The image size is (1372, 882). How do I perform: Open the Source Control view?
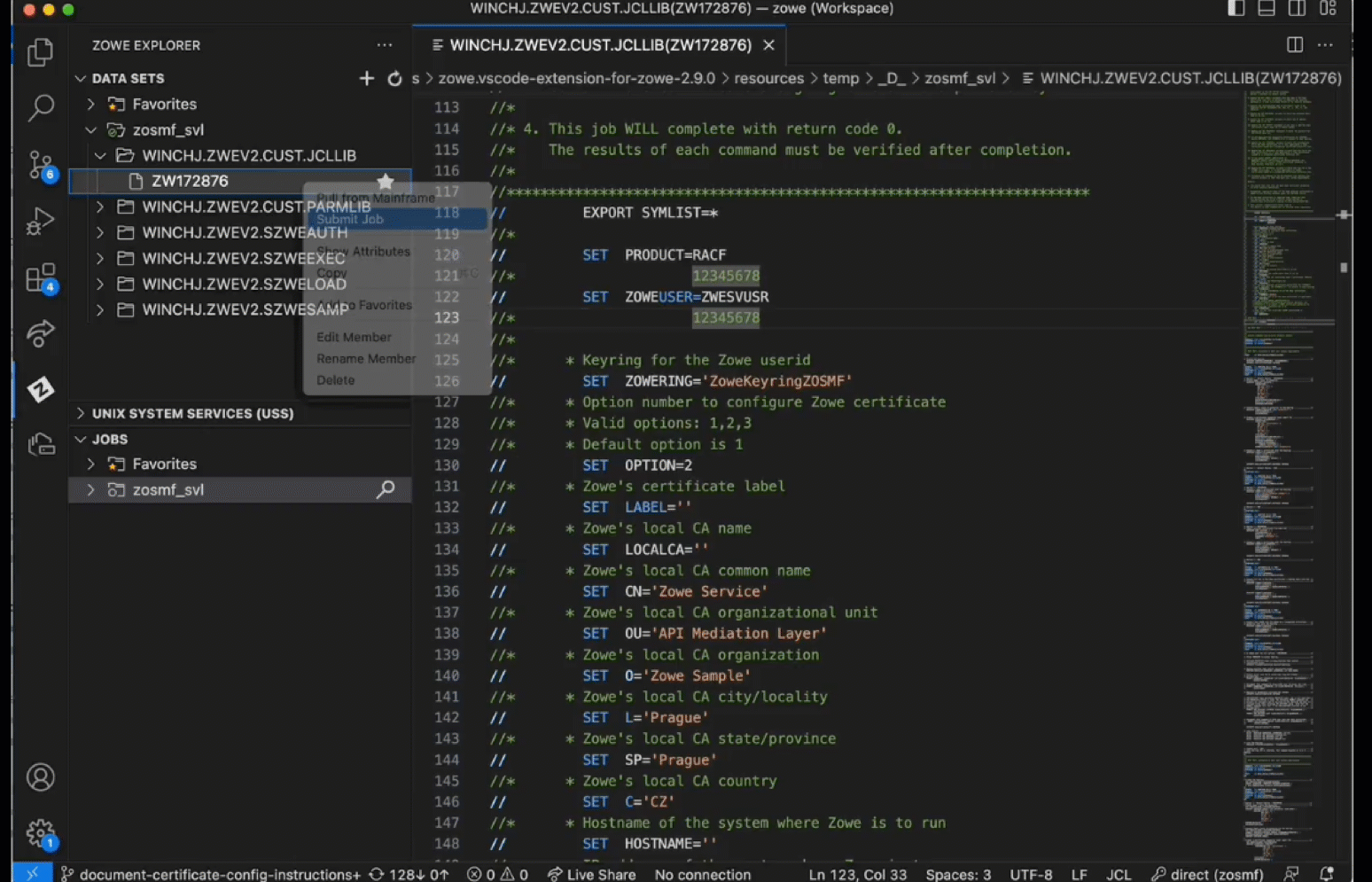coord(40,165)
